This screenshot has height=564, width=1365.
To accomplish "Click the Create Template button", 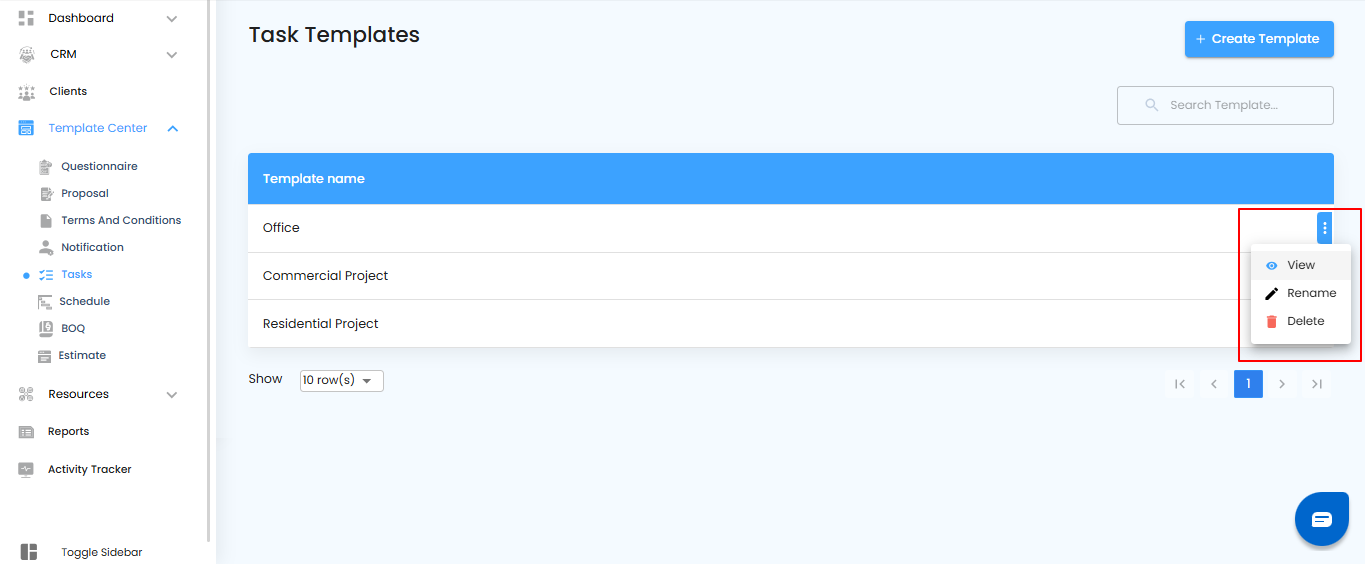I will click(1258, 39).
